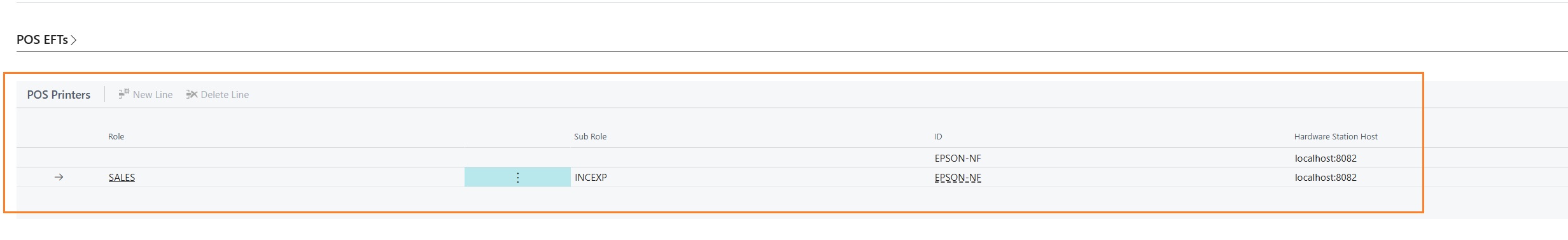Open the SALES role link
Viewport: 1568px width, 240px height.
tap(122, 178)
